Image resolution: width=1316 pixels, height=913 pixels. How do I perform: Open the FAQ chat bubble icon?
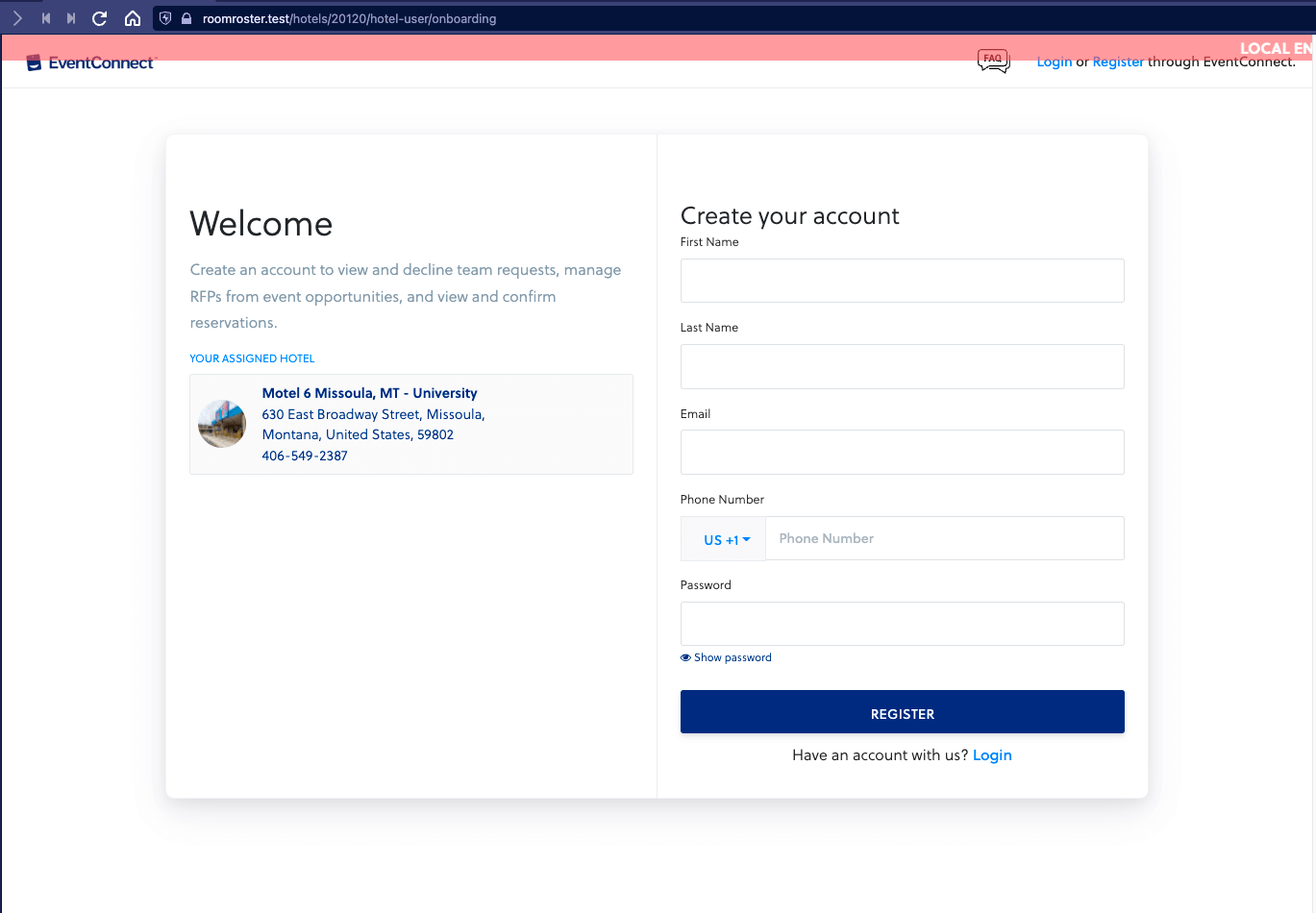(994, 62)
